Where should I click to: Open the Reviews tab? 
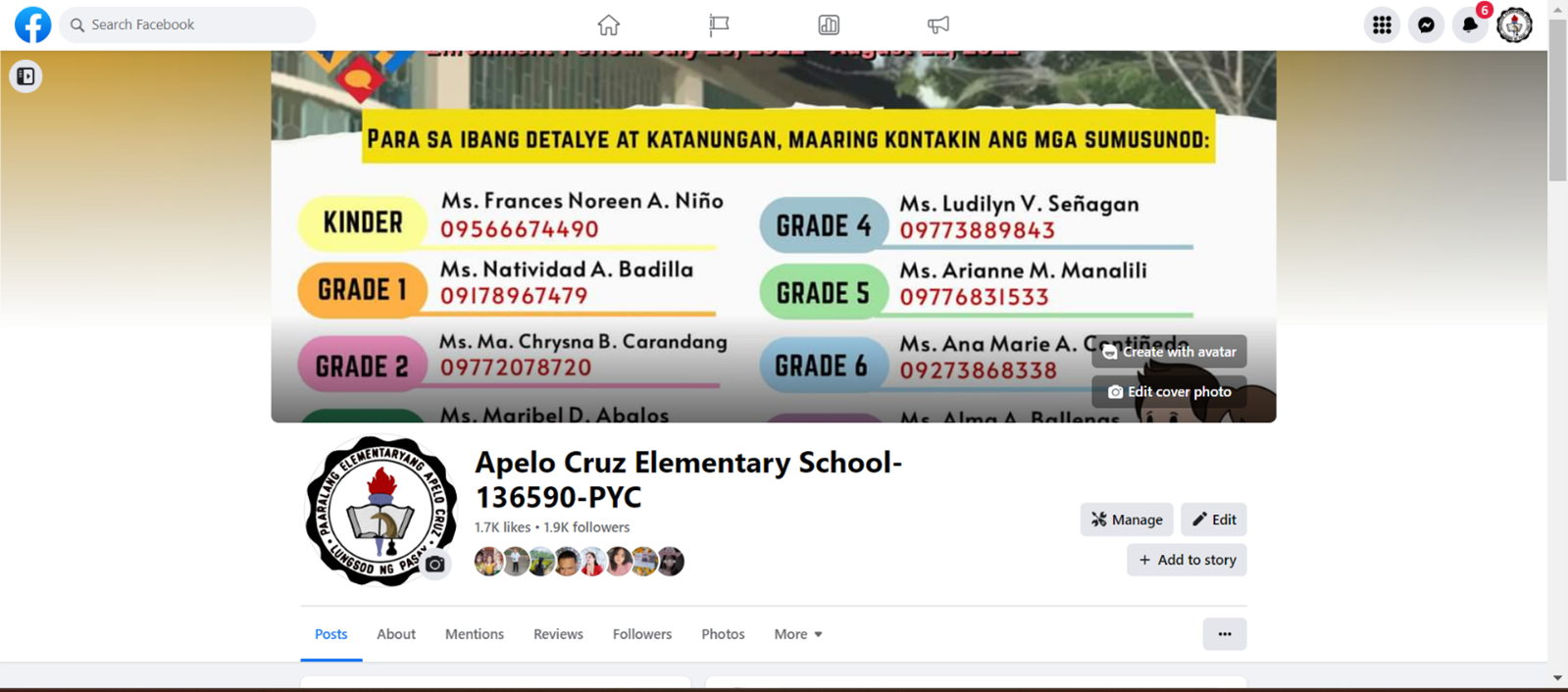click(x=558, y=634)
